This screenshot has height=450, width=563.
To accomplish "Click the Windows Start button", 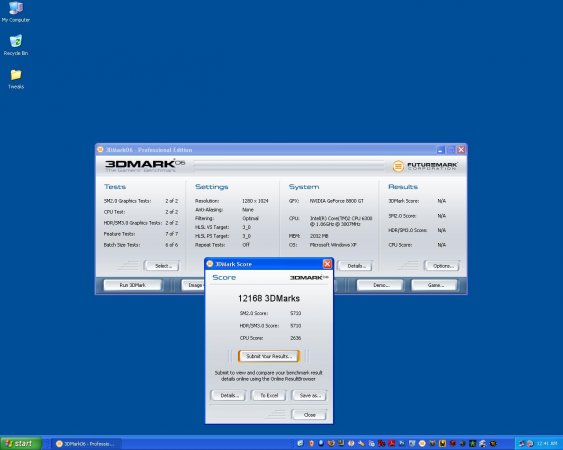I will point(21,444).
